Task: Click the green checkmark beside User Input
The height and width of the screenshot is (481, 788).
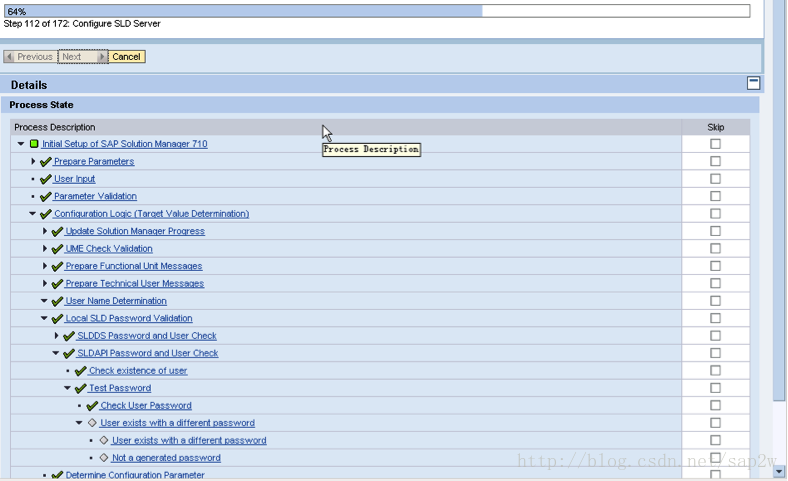Action: pyautogui.click(x=46, y=179)
